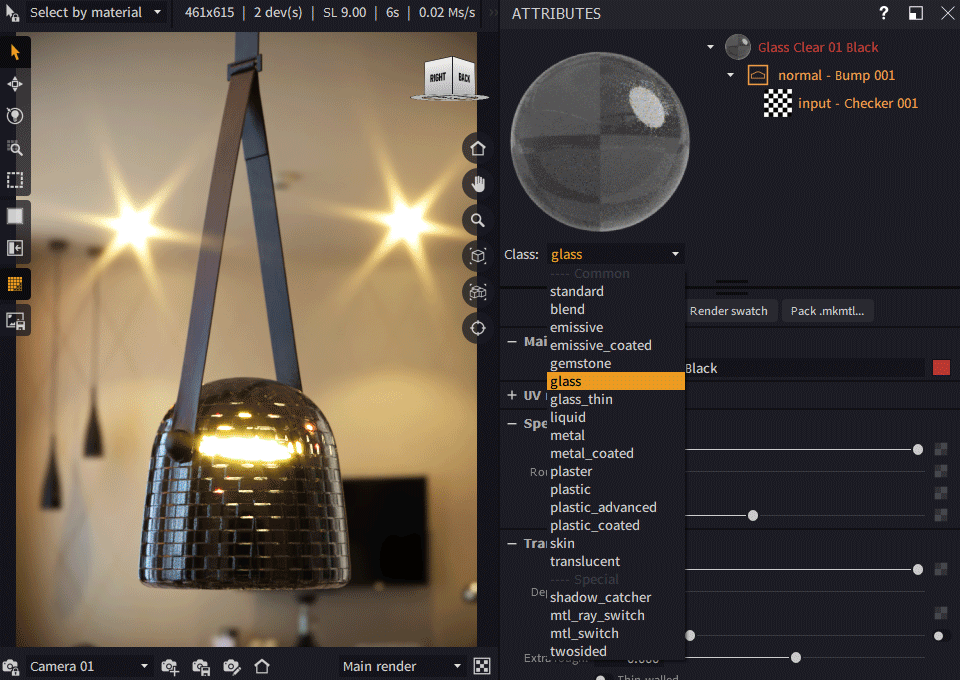Click the red material color swatch
The image size is (960, 680).
tap(941, 368)
